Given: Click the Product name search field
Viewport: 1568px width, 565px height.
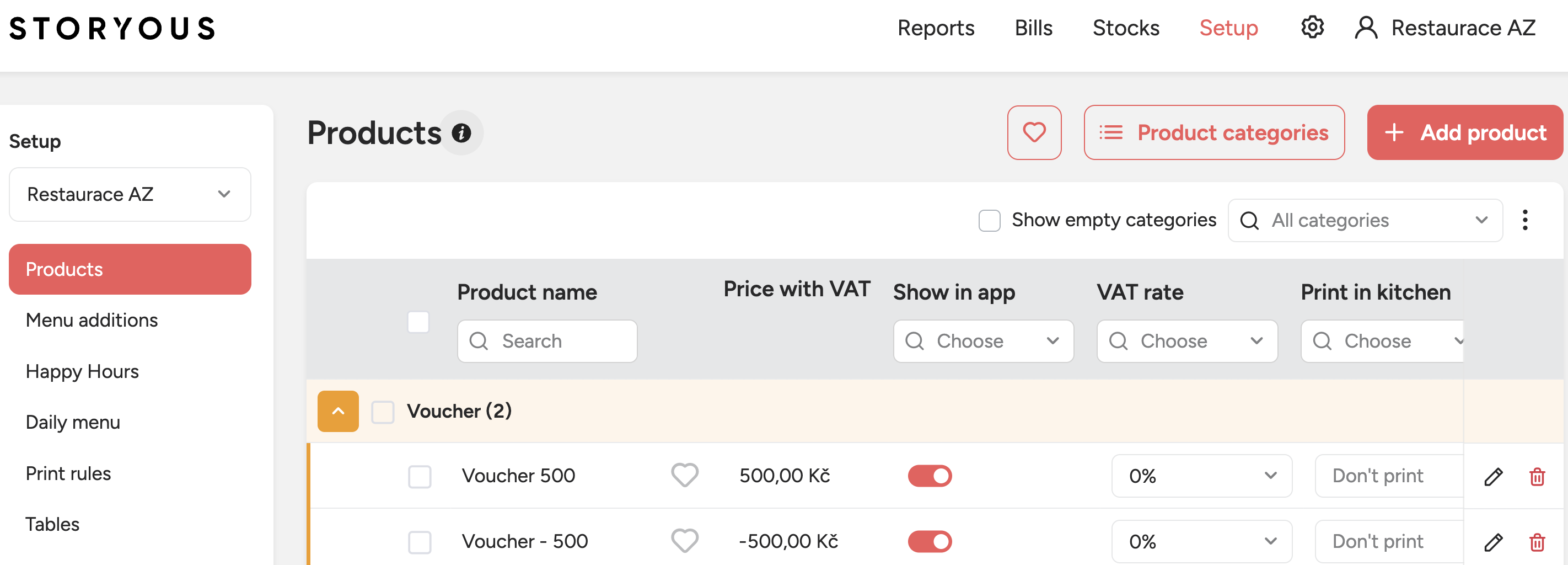Looking at the screenshot, I should 546,341.
